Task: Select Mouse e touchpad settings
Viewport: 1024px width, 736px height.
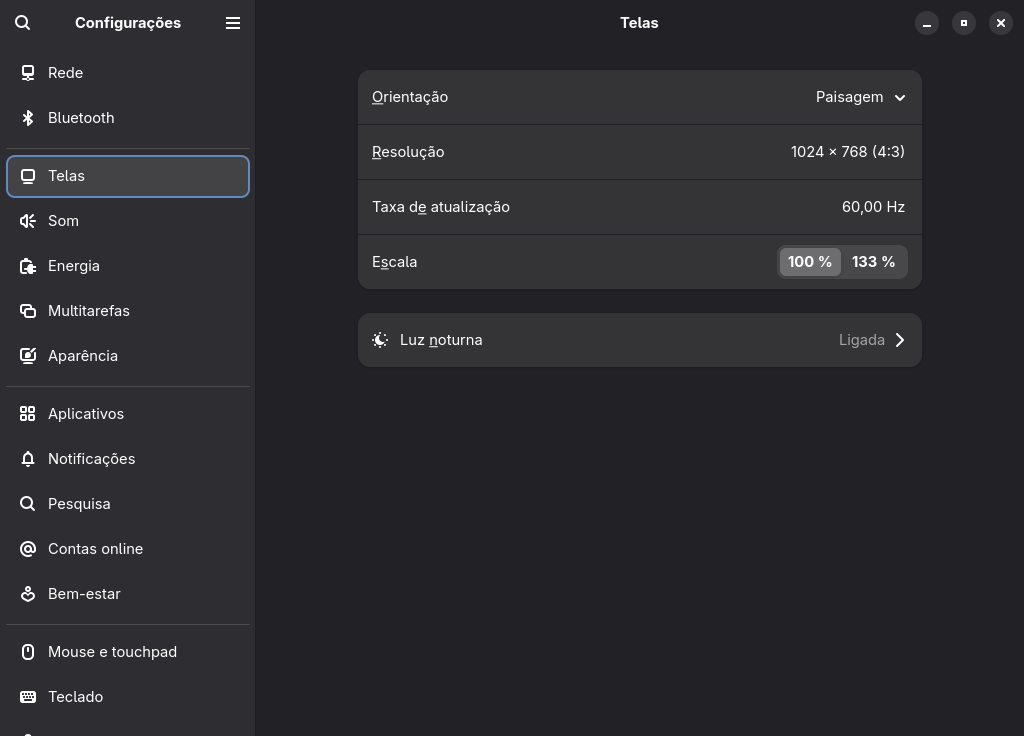Action: (x=112, y=652)
